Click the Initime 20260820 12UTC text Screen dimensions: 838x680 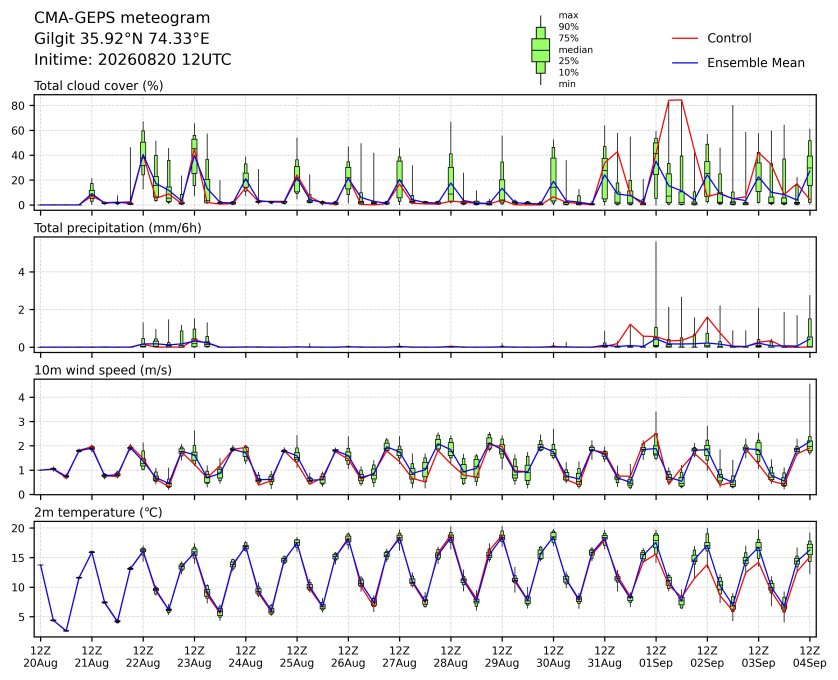point(133,59)
